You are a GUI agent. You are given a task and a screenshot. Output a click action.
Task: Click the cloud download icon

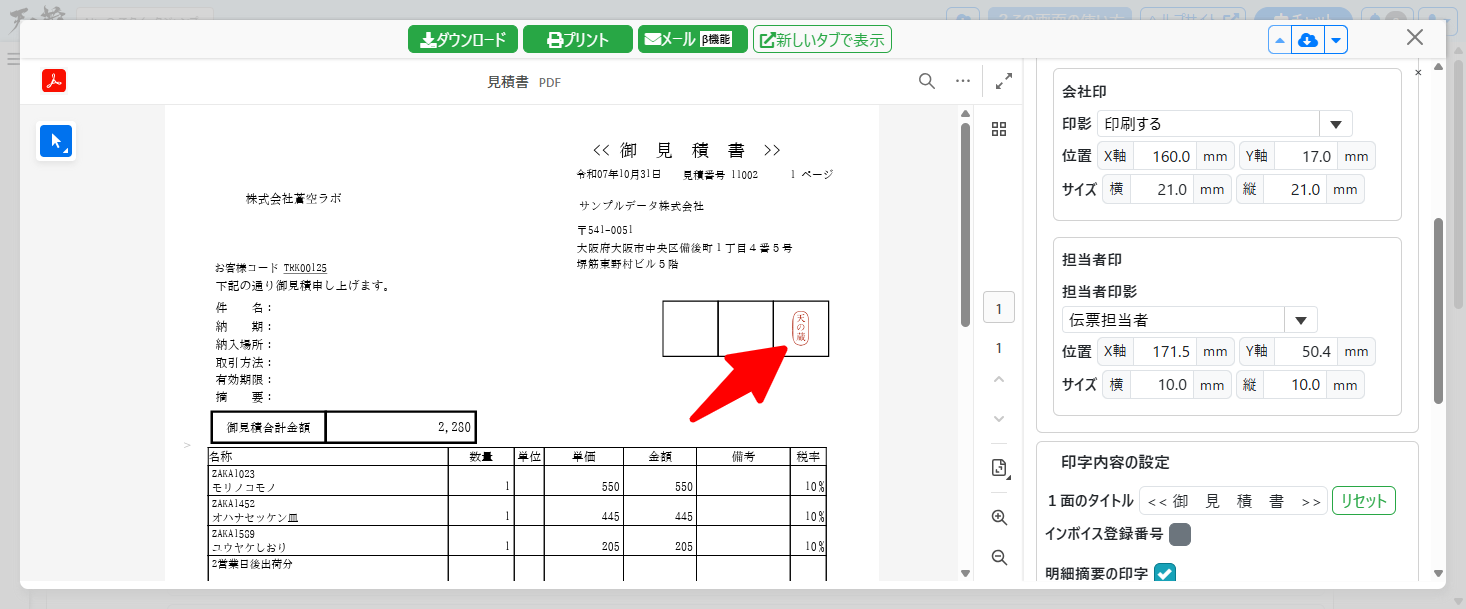[1307, 40]
